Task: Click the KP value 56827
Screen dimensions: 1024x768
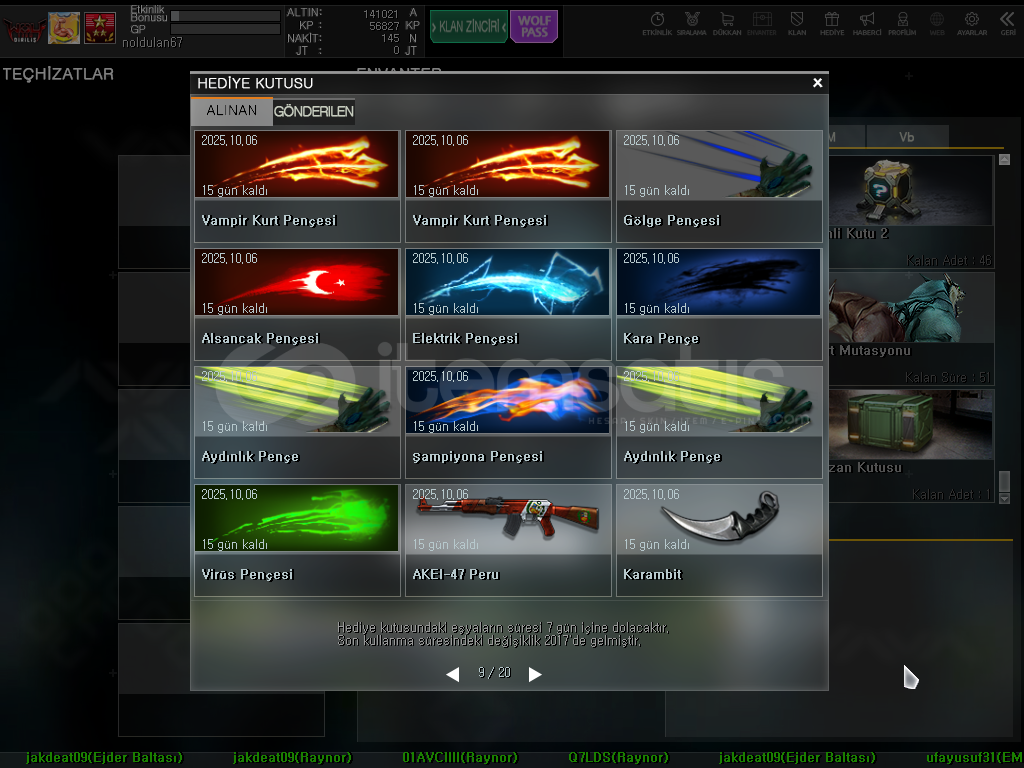Action: tap(384, 26)
